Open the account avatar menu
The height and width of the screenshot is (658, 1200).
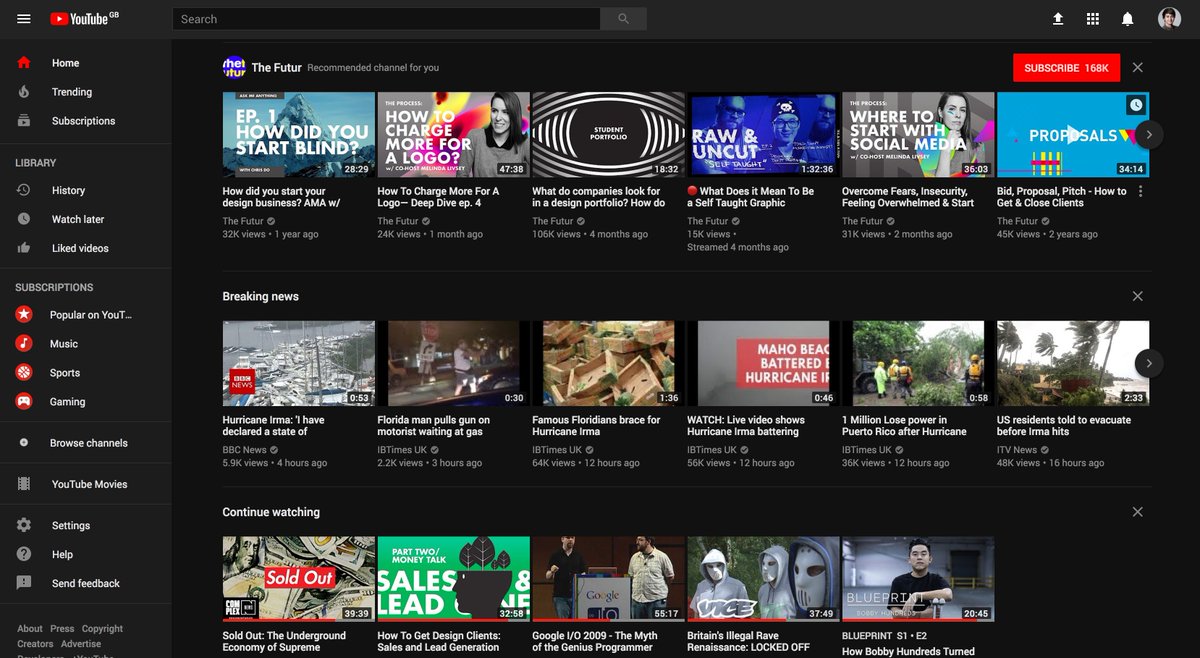click(1169, 19)
